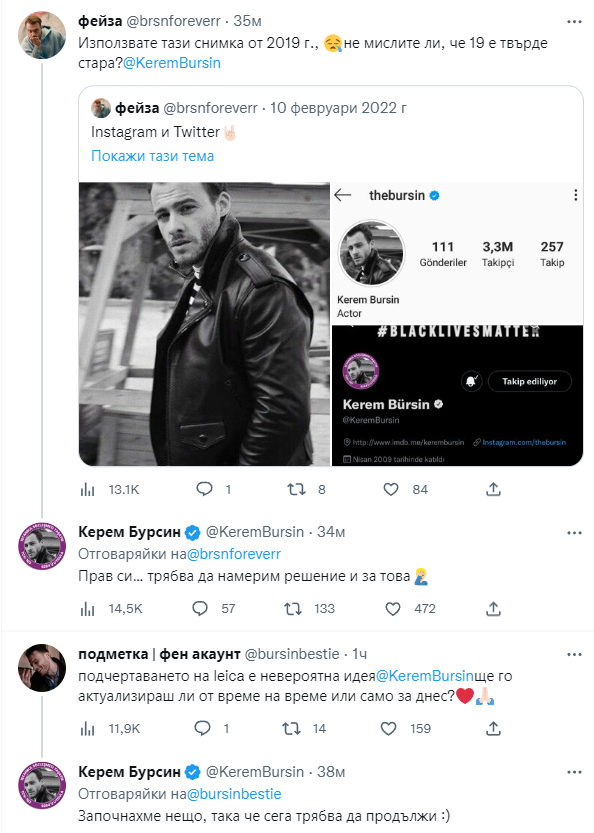This screenshot has width=594, height=833.
Task: Open more options on Керем Бурсин's 34м reply
Action: (574, 533)
